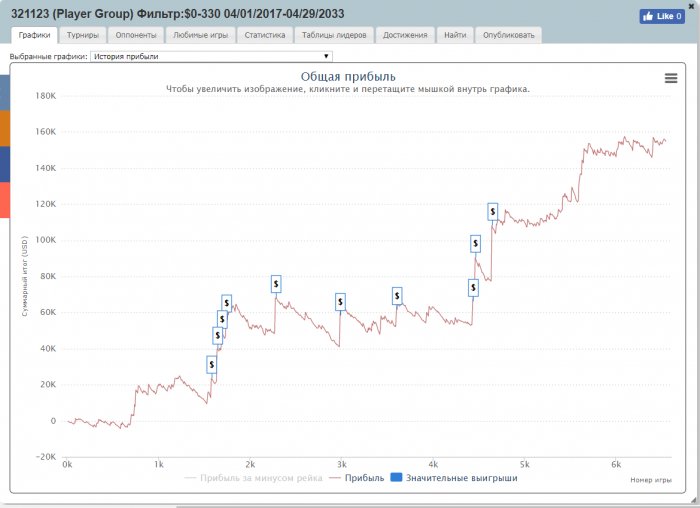Click the $ win marker just above 40K

click(x=217, y=335)
